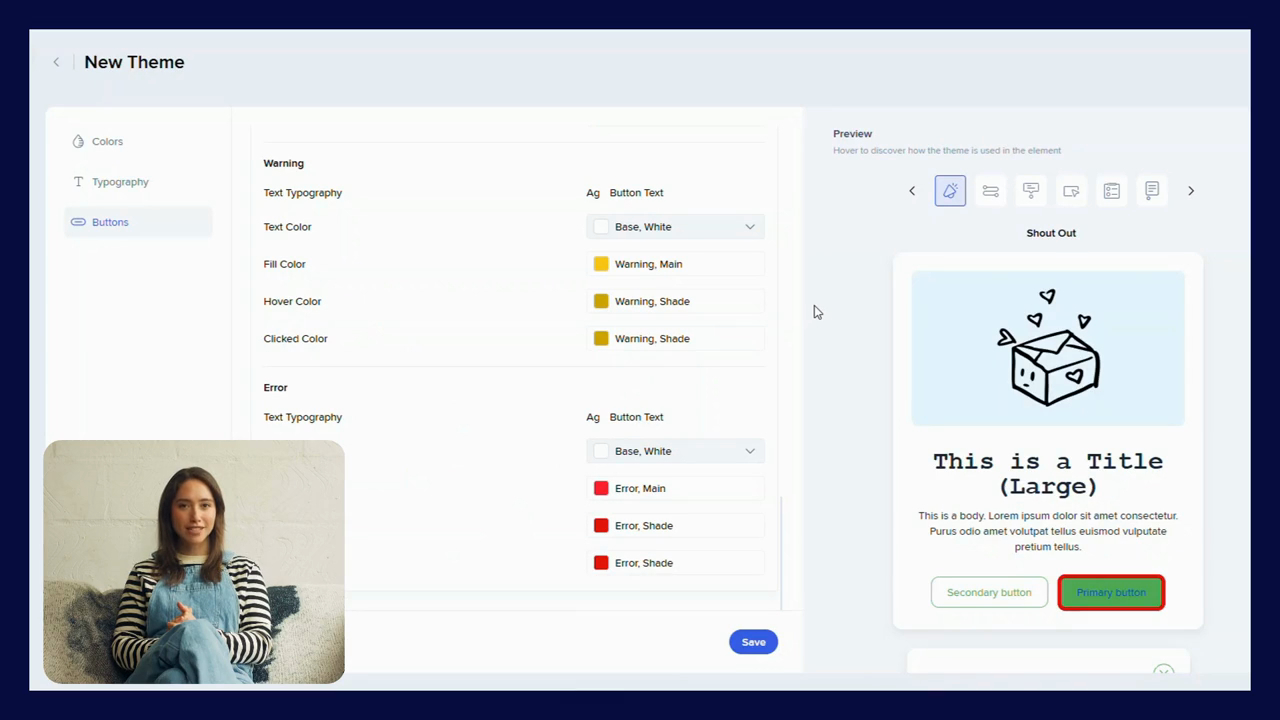Click the blue Save button
Viewport: 1280px width, 720px height.
pyautogui.click(x=753, y=642)
